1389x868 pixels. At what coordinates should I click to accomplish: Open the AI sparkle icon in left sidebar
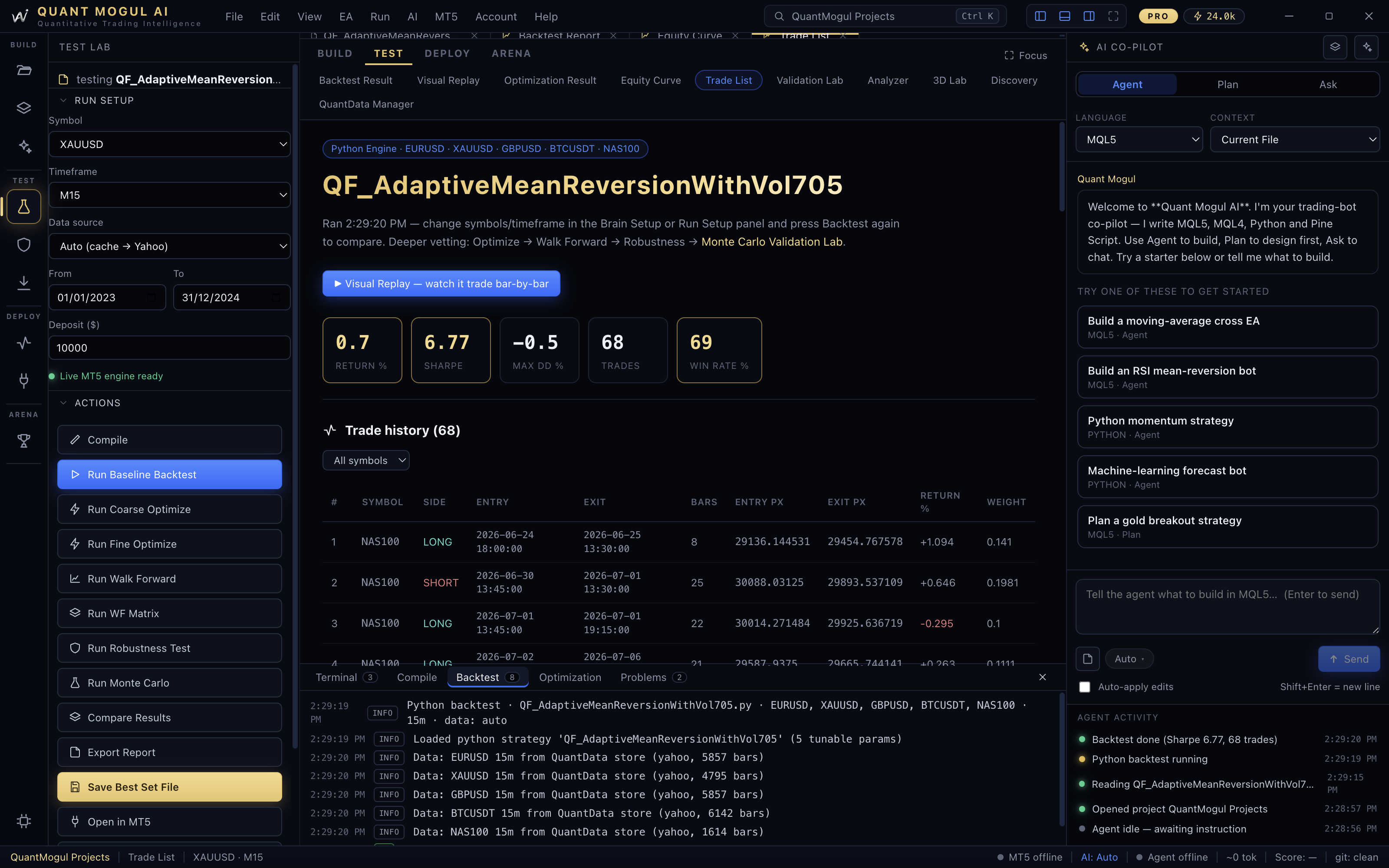click(23, 146)
